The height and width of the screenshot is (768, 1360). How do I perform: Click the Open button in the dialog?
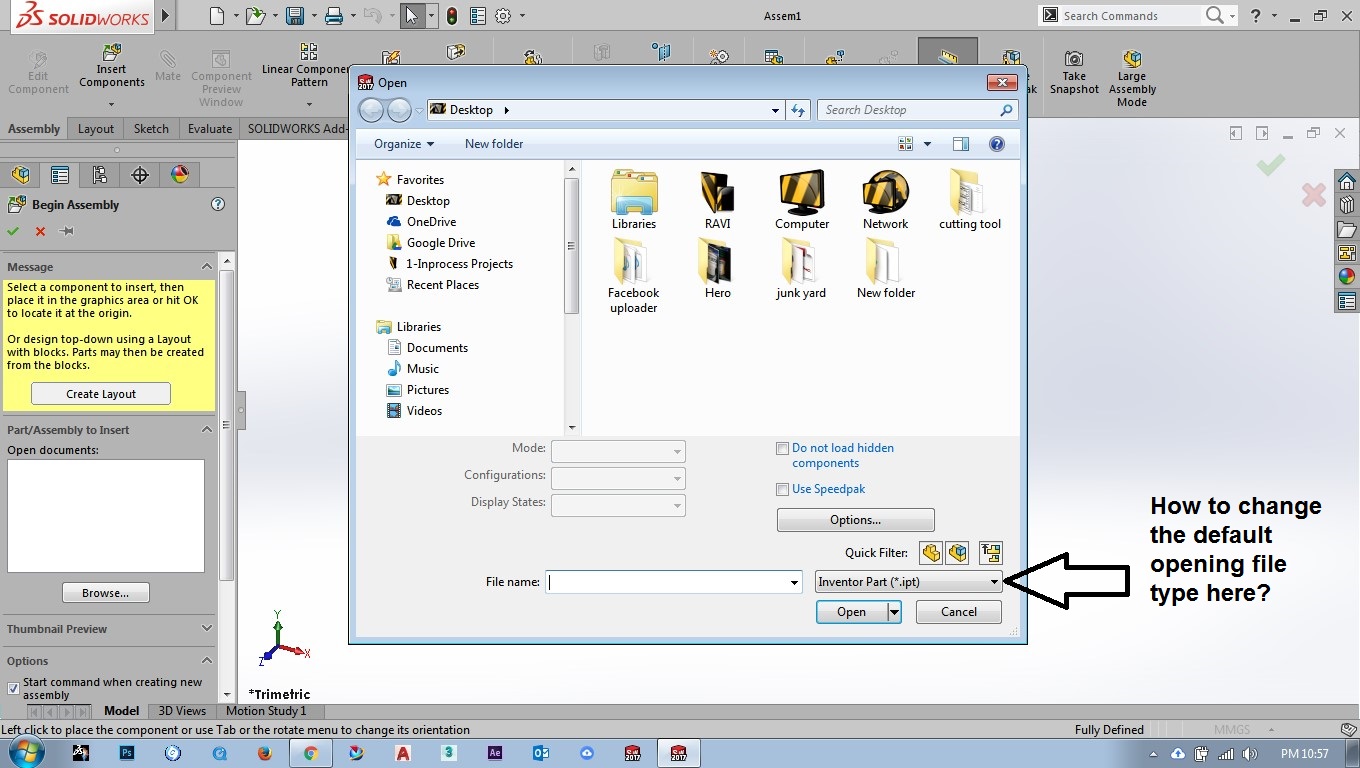[x=851, y=612]
